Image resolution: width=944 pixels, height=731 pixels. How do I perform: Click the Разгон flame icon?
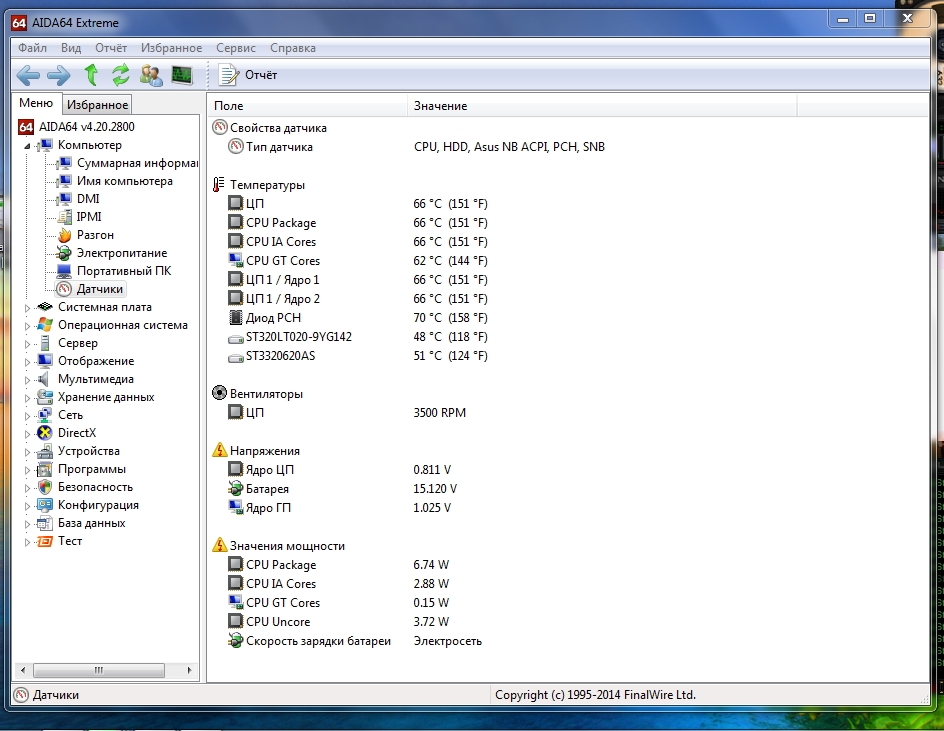64,235
